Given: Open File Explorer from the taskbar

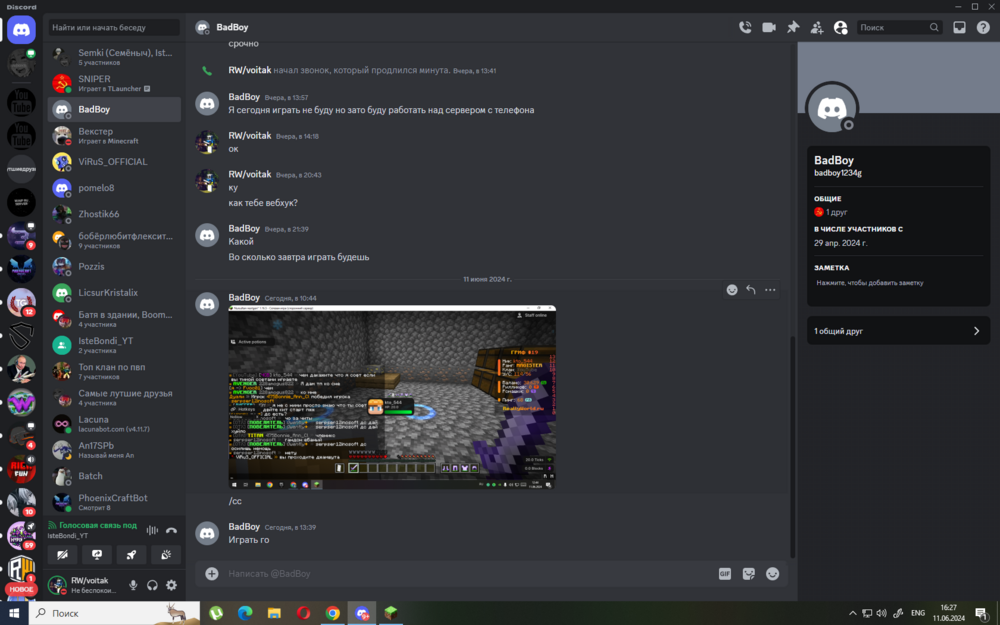Looking at the screenshot, I should 274,613.
